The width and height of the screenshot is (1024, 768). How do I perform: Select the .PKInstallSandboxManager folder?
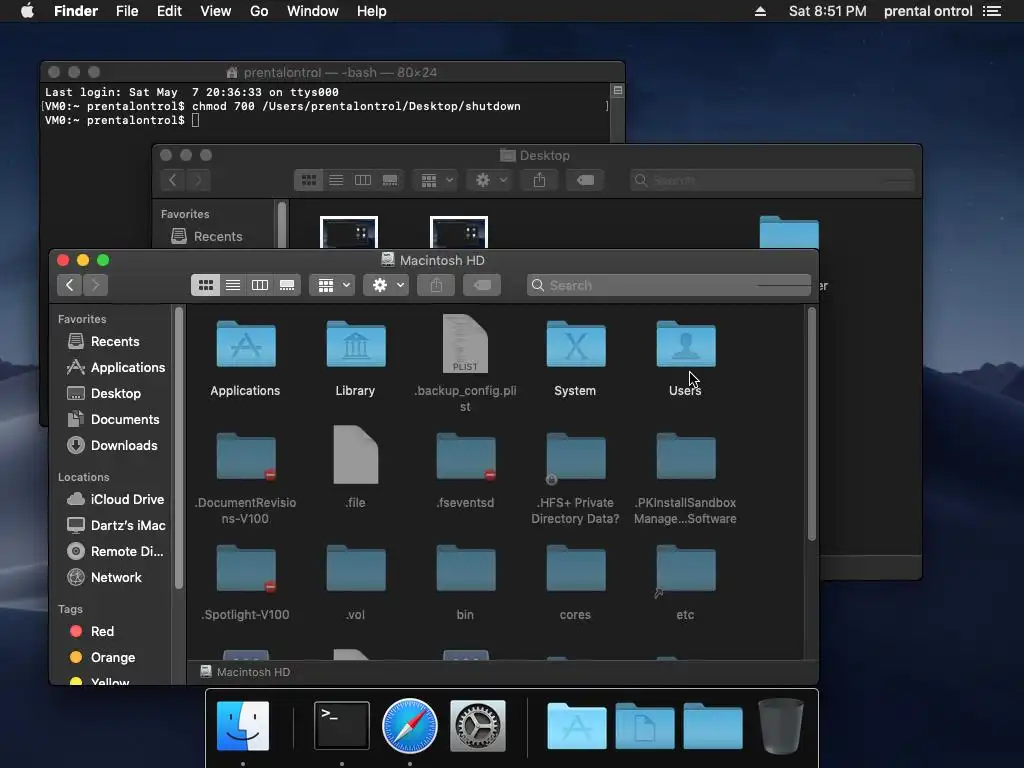click(686, 456)
